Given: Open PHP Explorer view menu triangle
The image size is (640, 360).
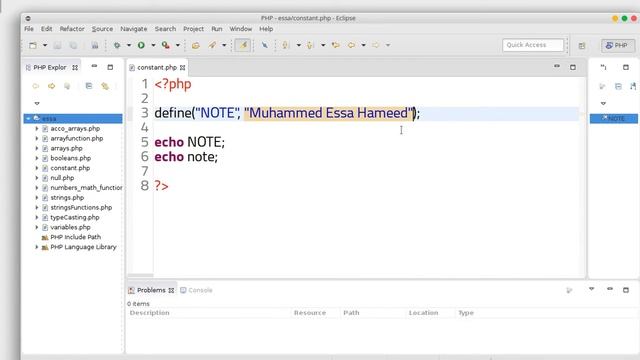Looking at the screenshot, I should tap(37, 103).
